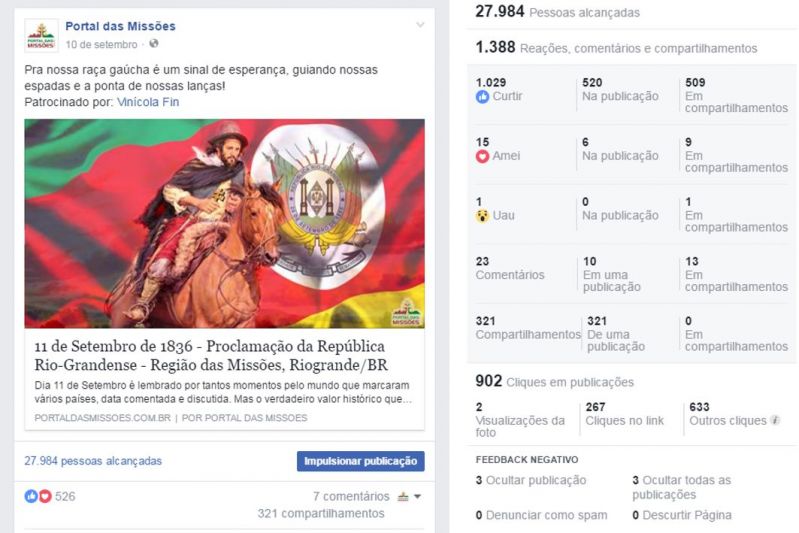This screenshot has width=799, height=533.
Task: Click the 27.984 pessoas alcançadas link
Action: [93, 461]
